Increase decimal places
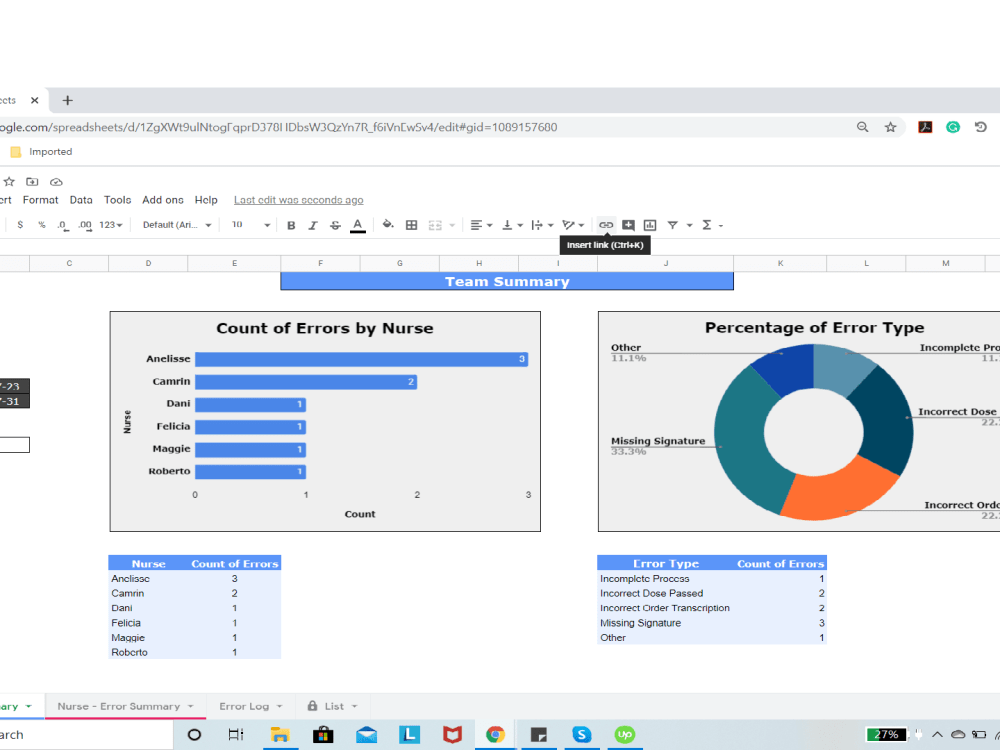The width and height of the screenshot is (1000, 750). 85,225
